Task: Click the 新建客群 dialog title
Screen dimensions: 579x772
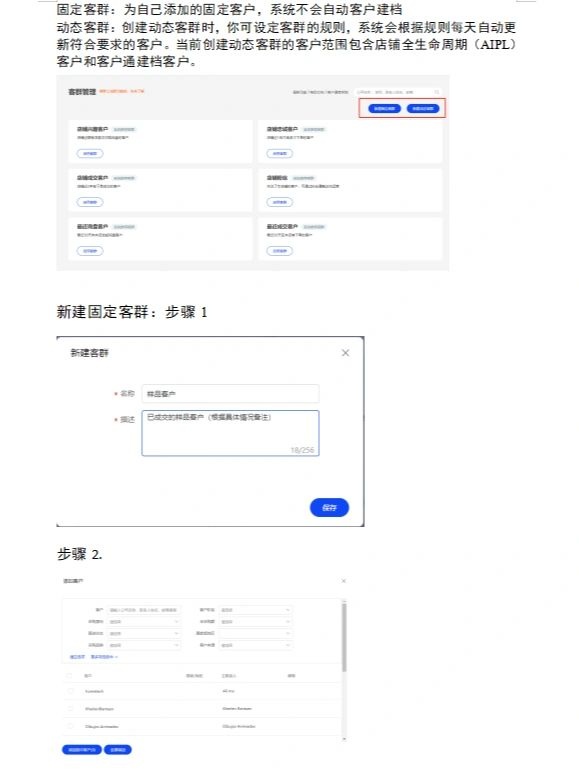Action: click(x=89, y=353)
